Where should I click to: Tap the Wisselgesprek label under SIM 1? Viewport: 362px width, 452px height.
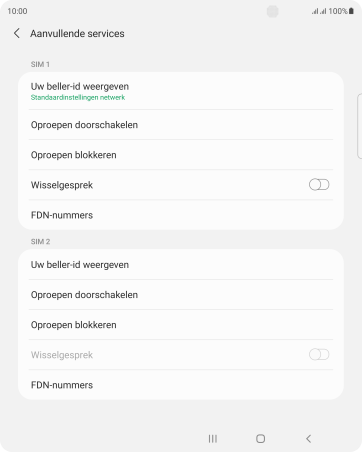(62, 185)
